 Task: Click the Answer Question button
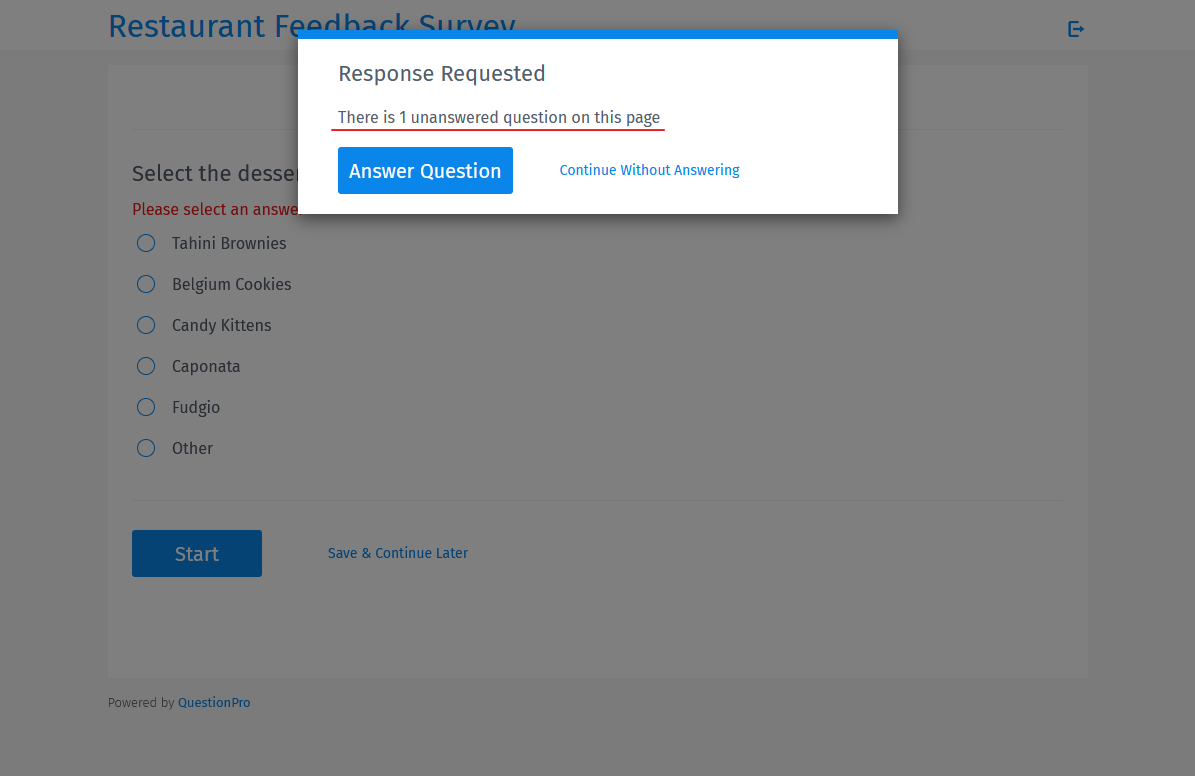[425, 170]
